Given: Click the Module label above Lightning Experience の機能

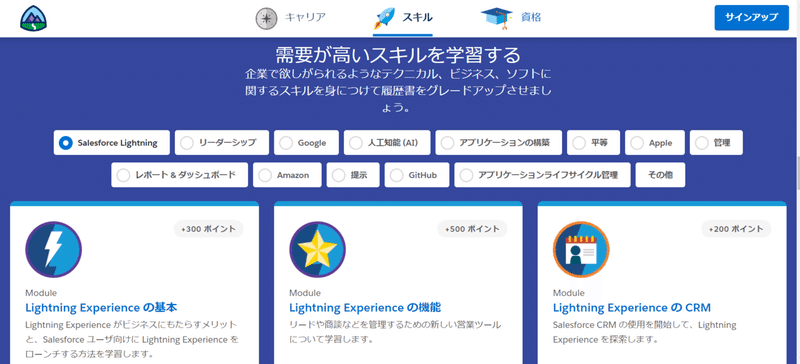Looking at the screenshot, I should pyautogui.click(x=305, y=293).
